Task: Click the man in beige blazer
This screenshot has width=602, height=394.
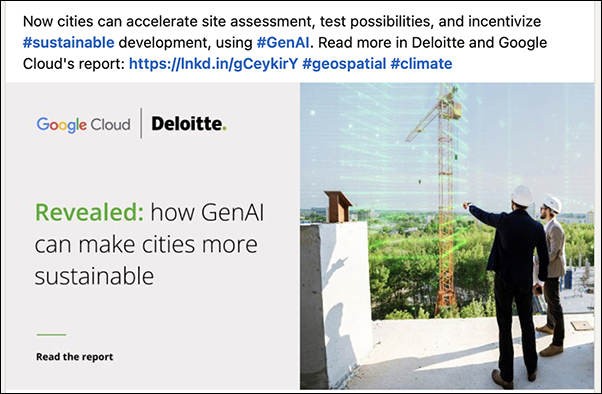Action: [553, 275]
